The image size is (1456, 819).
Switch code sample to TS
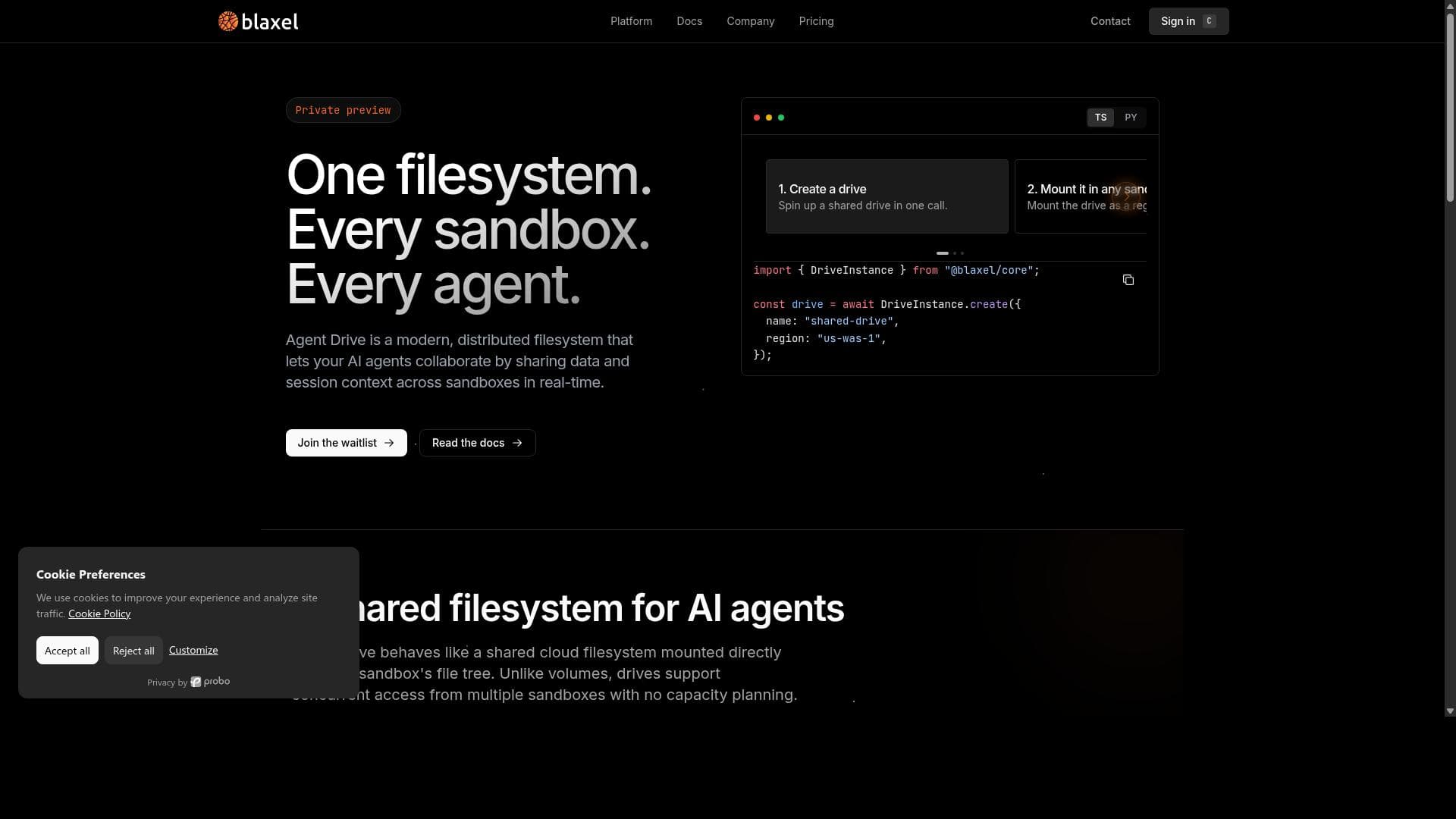coord(1100,118)
